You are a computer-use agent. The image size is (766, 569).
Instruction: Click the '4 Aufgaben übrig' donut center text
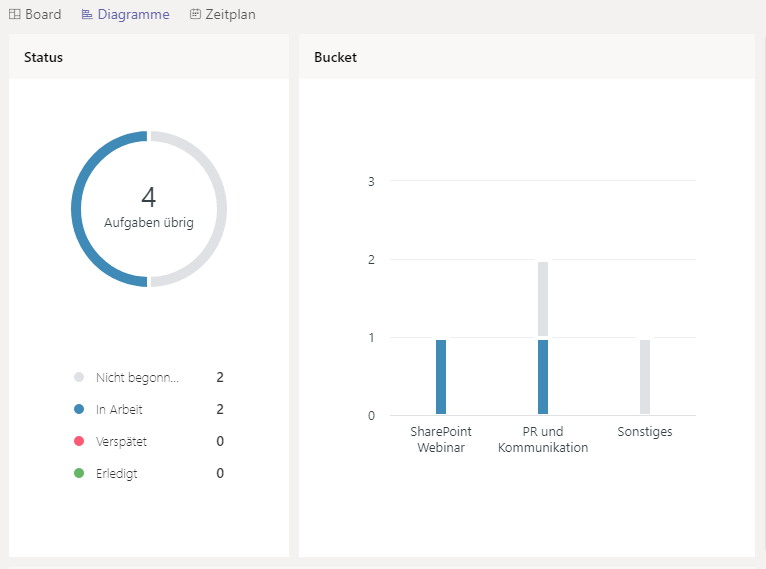149,208
